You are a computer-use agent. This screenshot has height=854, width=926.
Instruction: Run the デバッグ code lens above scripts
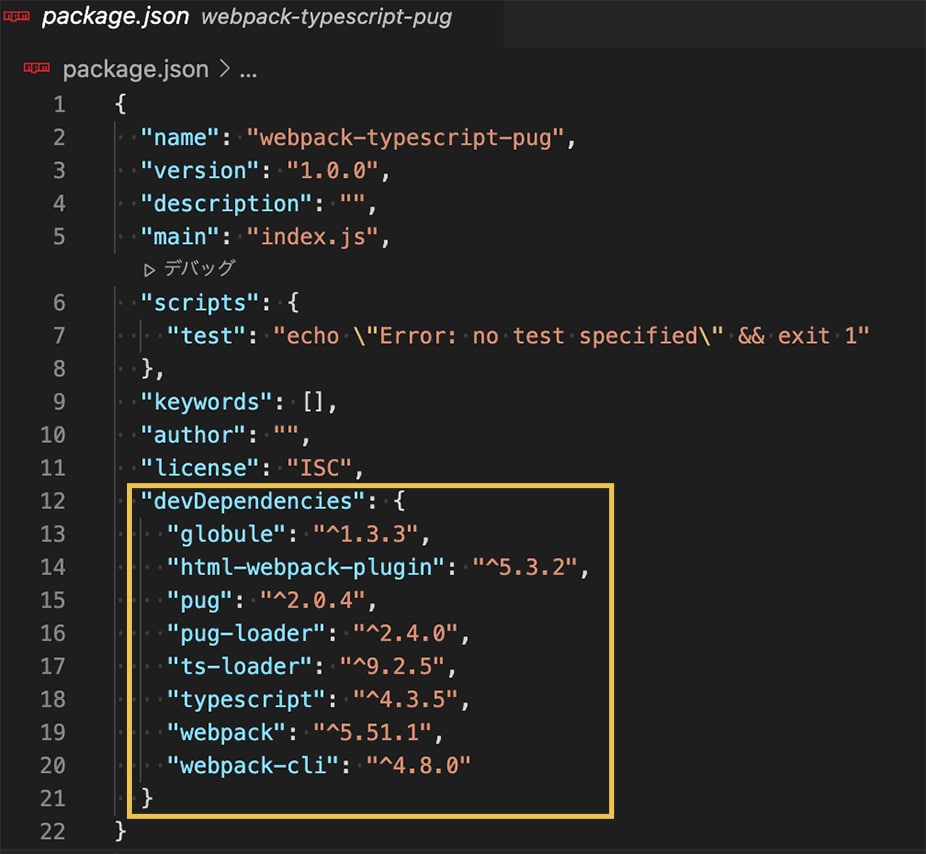point(190,269)
